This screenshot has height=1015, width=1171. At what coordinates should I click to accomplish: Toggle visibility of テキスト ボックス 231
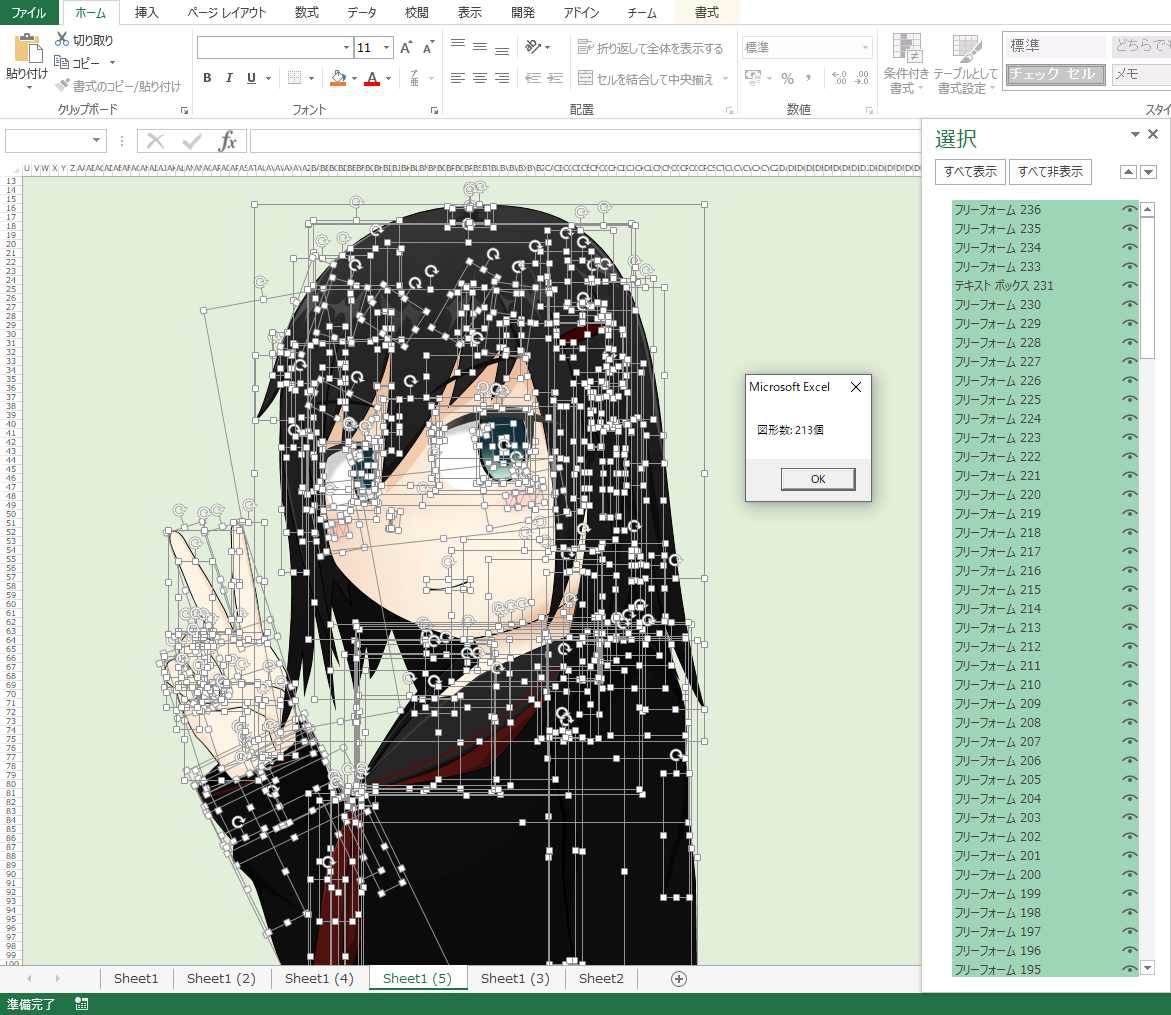point(1130,286)
